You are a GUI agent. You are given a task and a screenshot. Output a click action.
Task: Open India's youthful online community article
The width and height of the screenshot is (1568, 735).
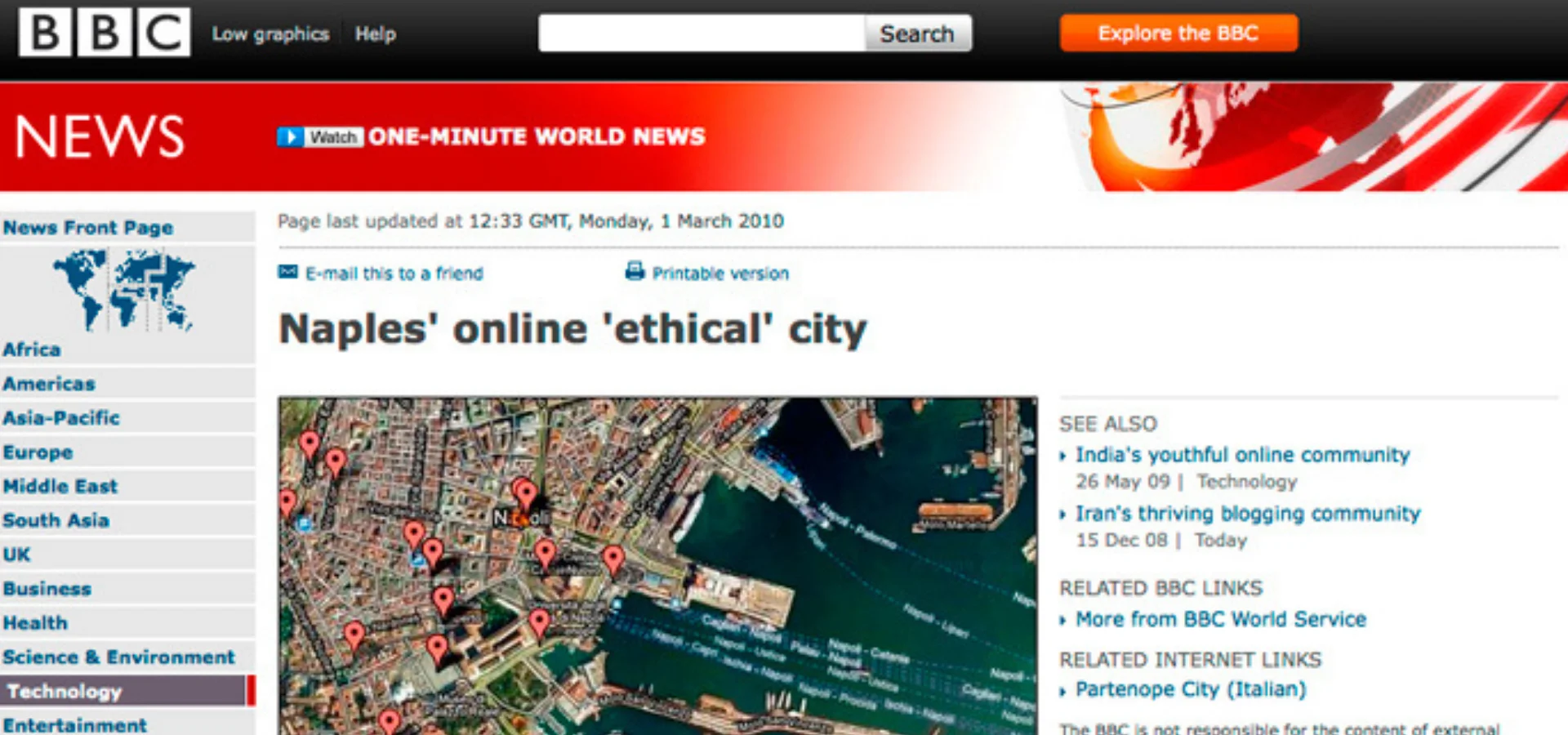coord(1242,455)
